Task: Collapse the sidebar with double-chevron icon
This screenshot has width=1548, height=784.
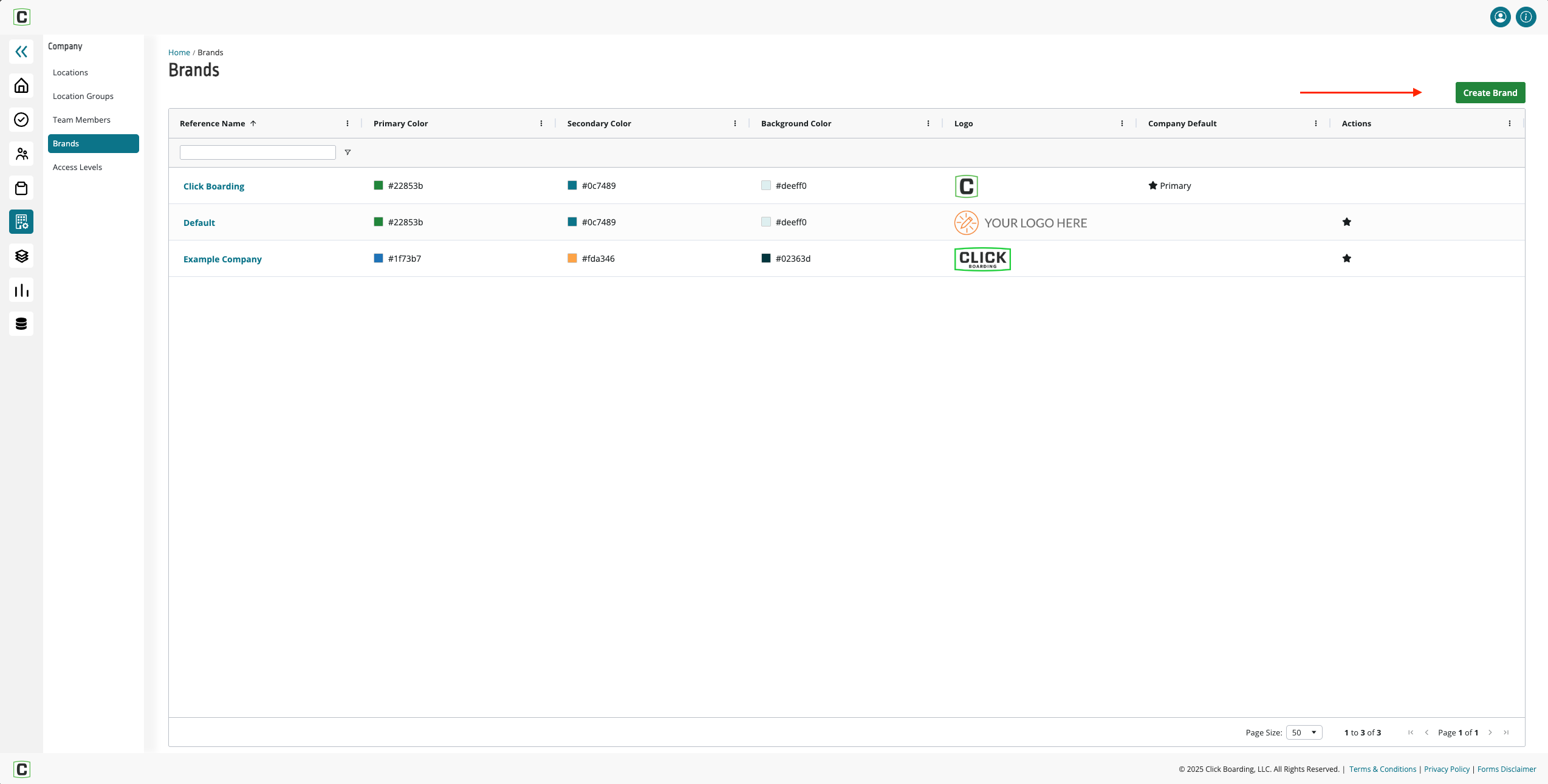Action: coord(21,52)
